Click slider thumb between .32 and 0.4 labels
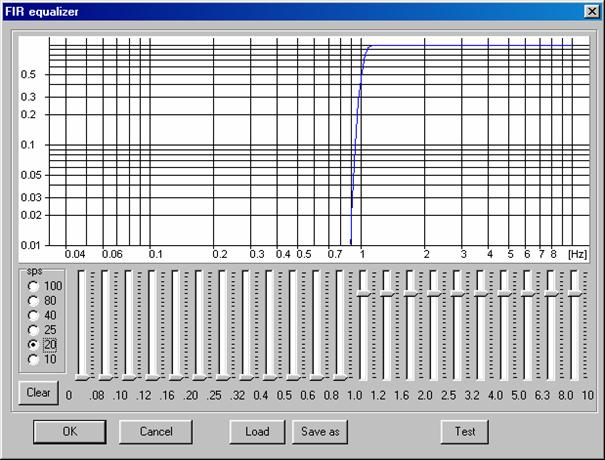 click(246, 377)
